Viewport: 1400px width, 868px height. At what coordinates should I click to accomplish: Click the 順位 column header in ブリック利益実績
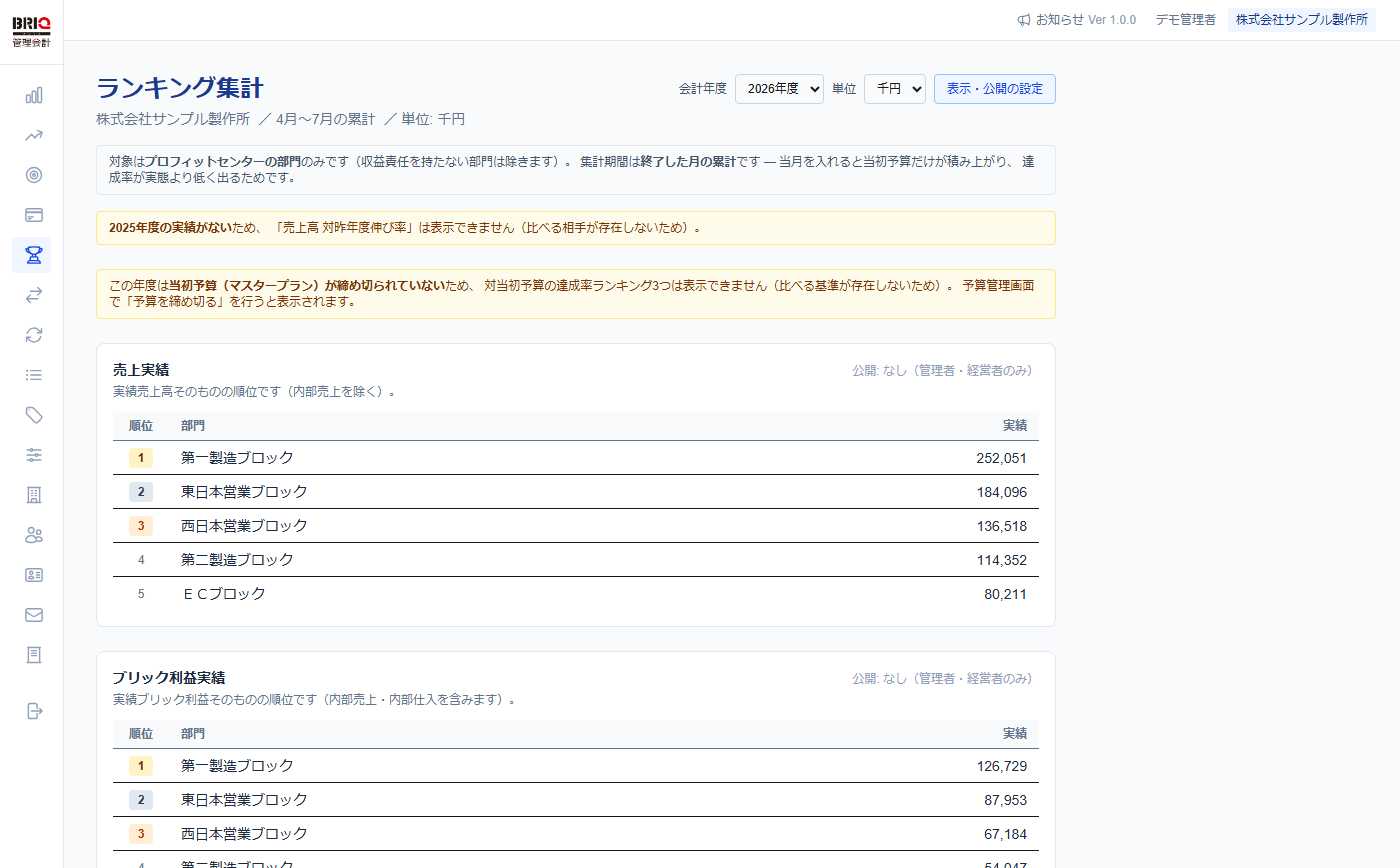pyautogui.click(x=141, y=734)
